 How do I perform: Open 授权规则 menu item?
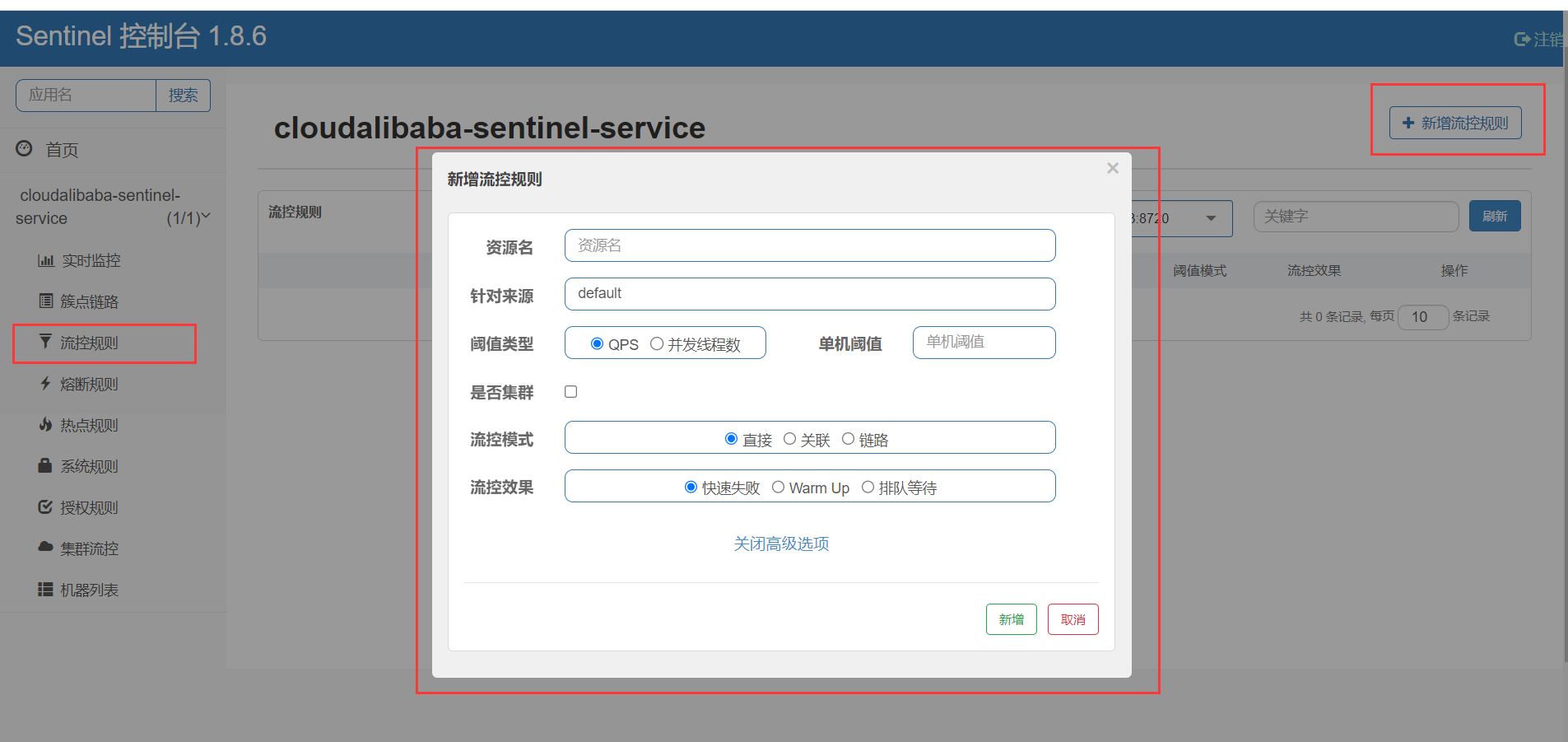89,507
